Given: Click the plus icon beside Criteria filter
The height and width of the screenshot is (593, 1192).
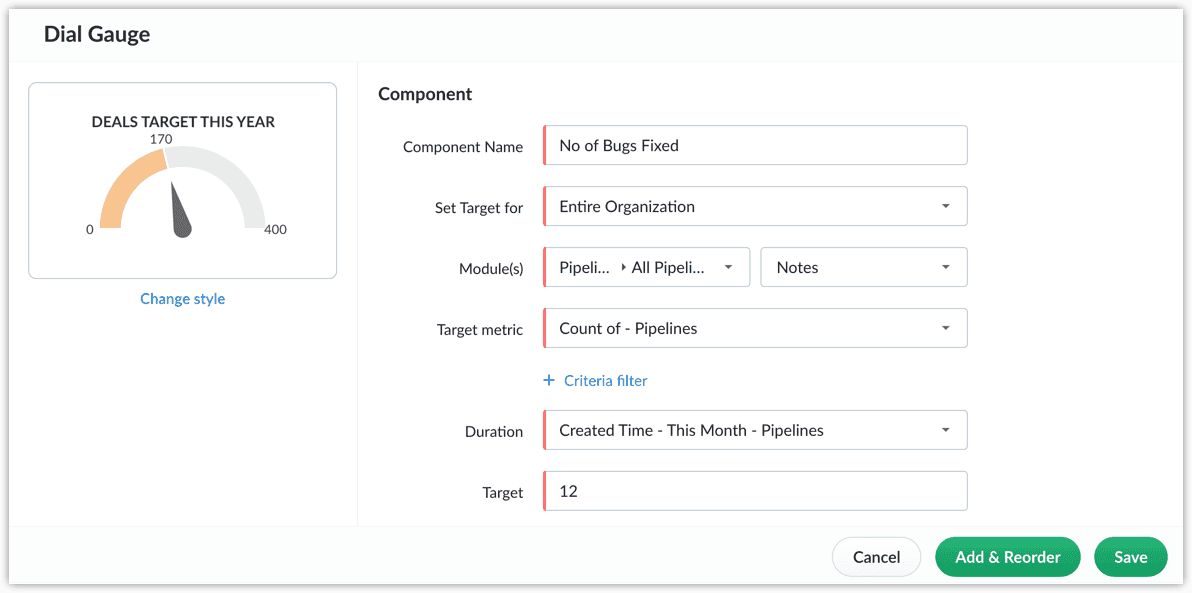Looking at the screenshot, I should coord(548,381).
